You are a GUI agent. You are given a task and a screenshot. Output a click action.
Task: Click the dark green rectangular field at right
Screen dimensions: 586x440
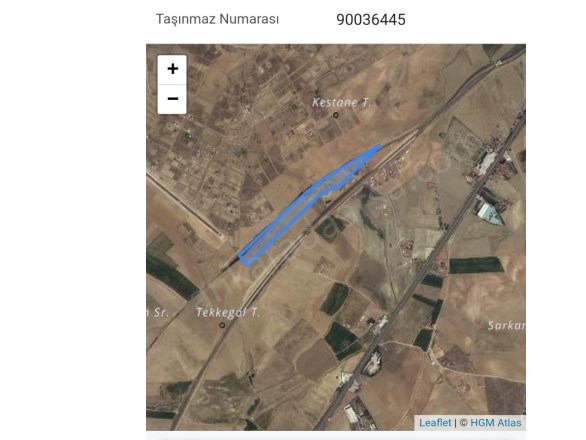475,265
